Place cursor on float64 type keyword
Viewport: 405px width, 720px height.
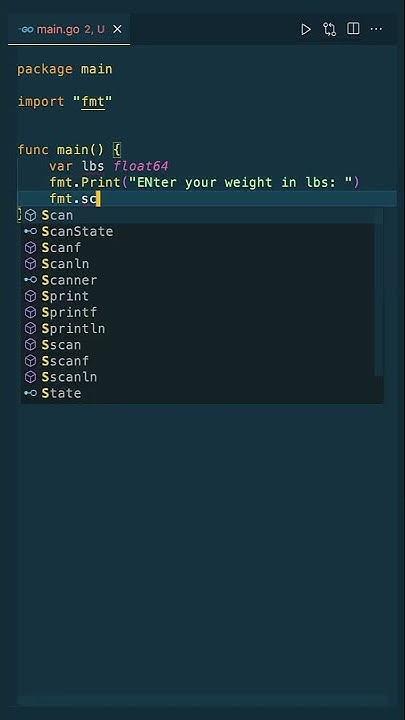[x=141, y=166]
